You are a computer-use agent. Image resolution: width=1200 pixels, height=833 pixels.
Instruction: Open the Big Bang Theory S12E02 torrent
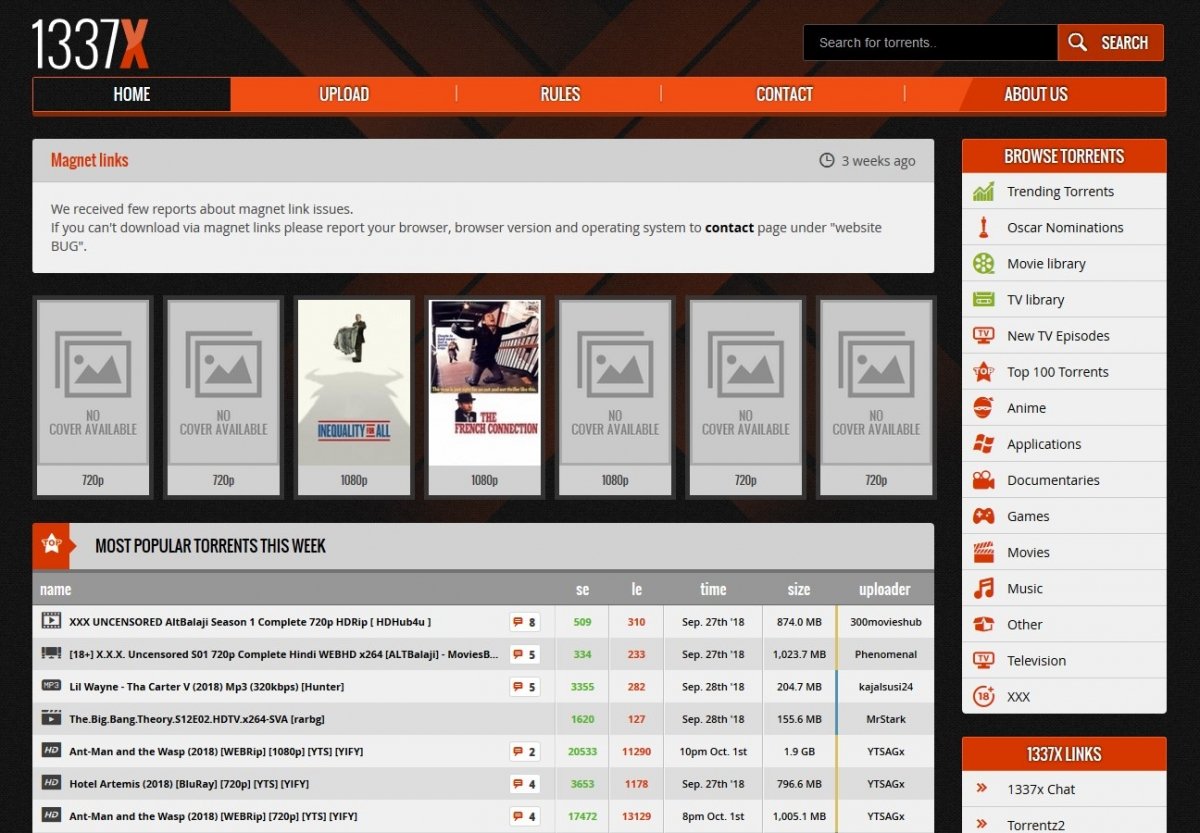(x=197, y=718)
